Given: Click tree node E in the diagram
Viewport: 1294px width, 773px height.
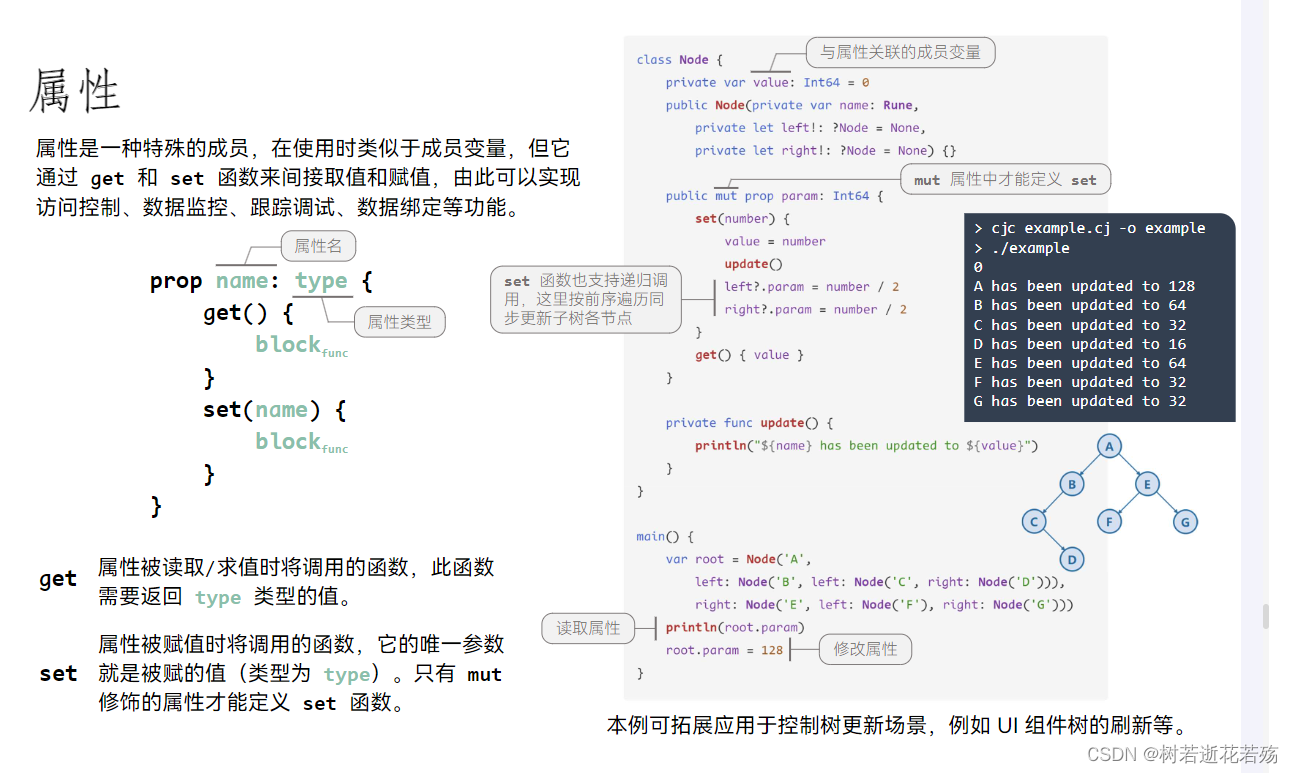Looking at the screenshot, I should click(x=1147, y=485).
